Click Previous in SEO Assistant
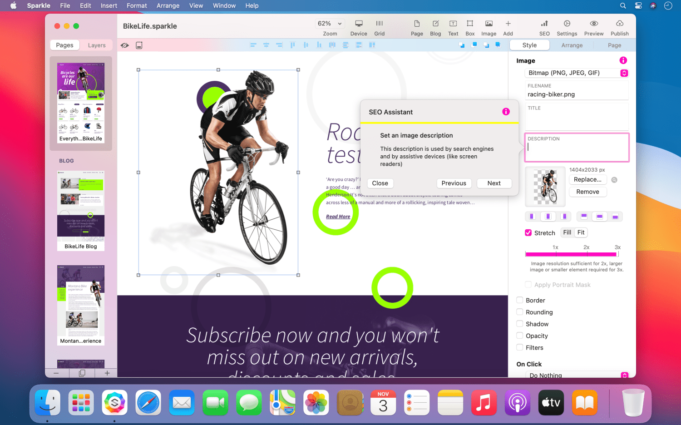The width and height of the screenshot is (681, 425). pyautogui.click(x=454, y=183)
